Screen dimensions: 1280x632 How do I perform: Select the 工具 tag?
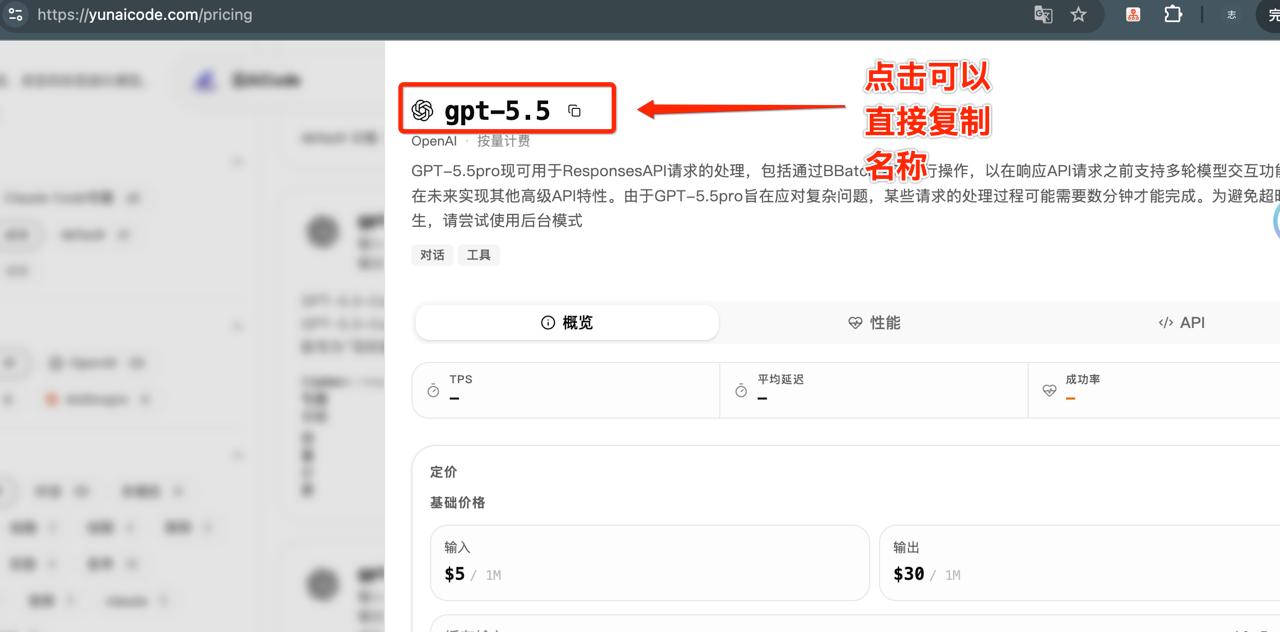479,255
